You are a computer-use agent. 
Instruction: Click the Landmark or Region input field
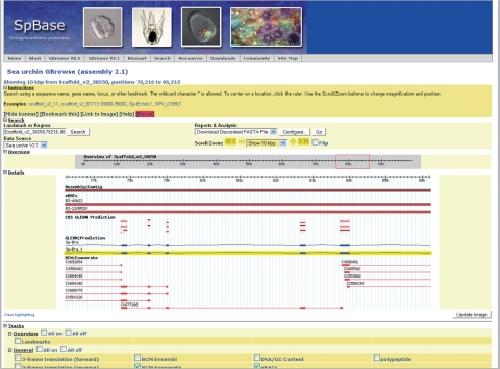pos(35,132)
